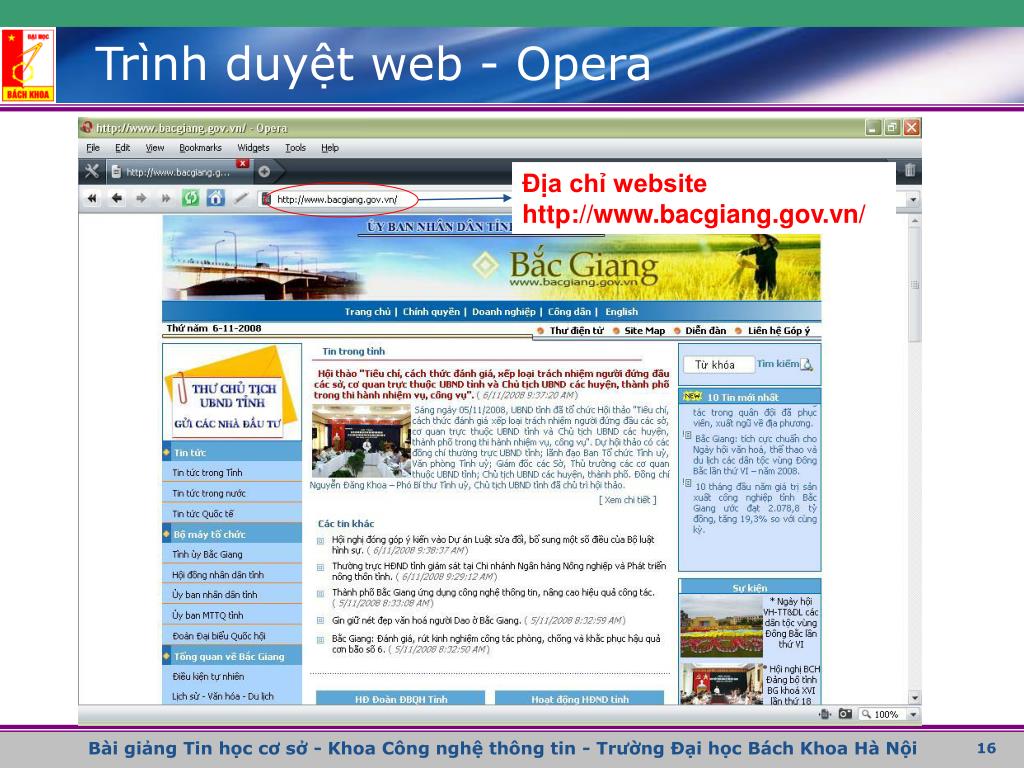Open headline Hội thảo Tiêu chí, cách thức đánh giá
This screenshot has width=1024, height=768.
[x=491, y=384]
